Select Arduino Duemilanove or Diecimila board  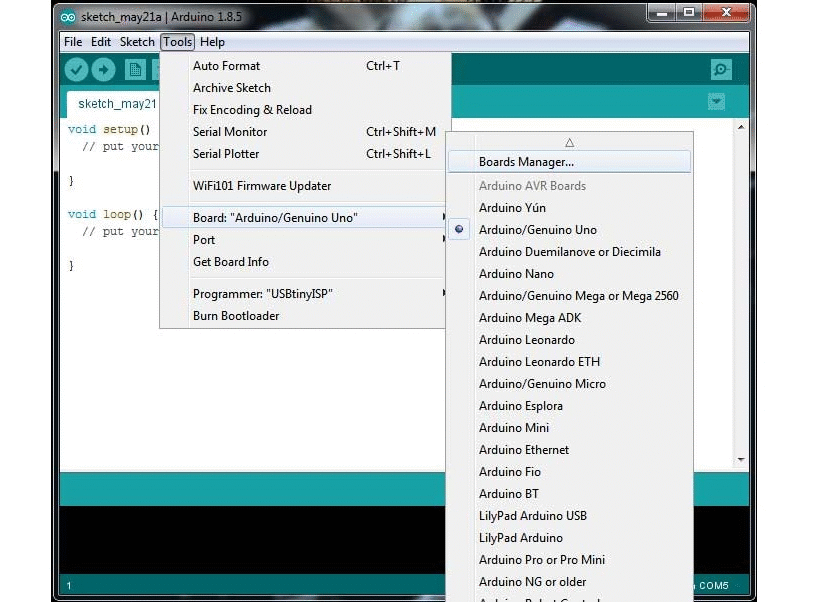569,252
